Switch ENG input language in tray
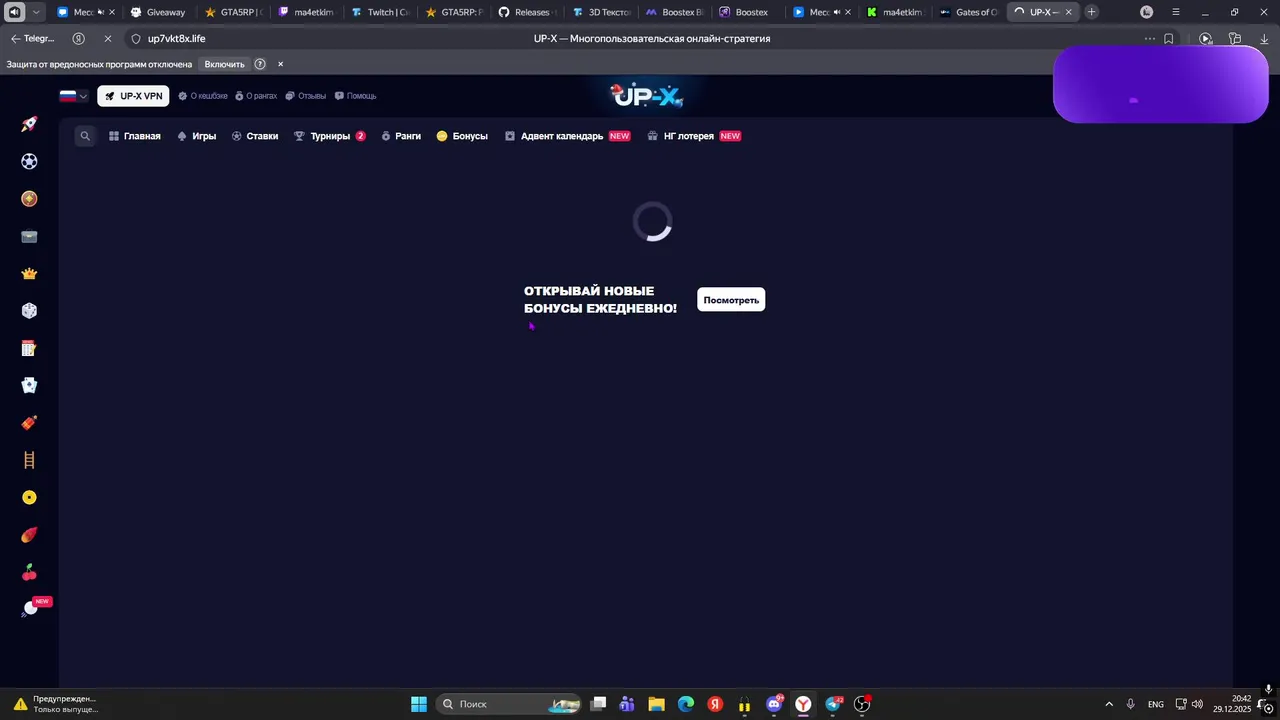The width and height of the screenshot is (1280, 720). click(1156, 704)
